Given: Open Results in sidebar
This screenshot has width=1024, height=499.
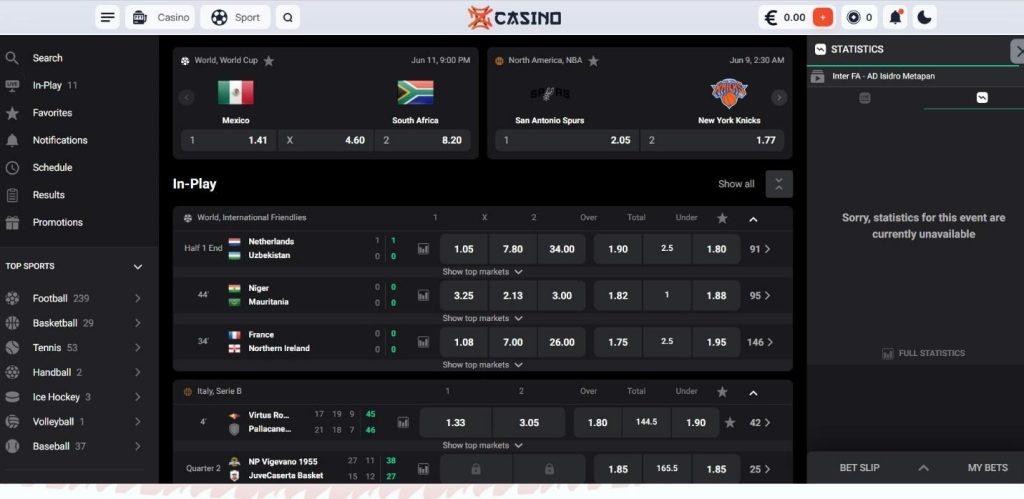Looking at the screenshot, I should click(x=48, y=195).
